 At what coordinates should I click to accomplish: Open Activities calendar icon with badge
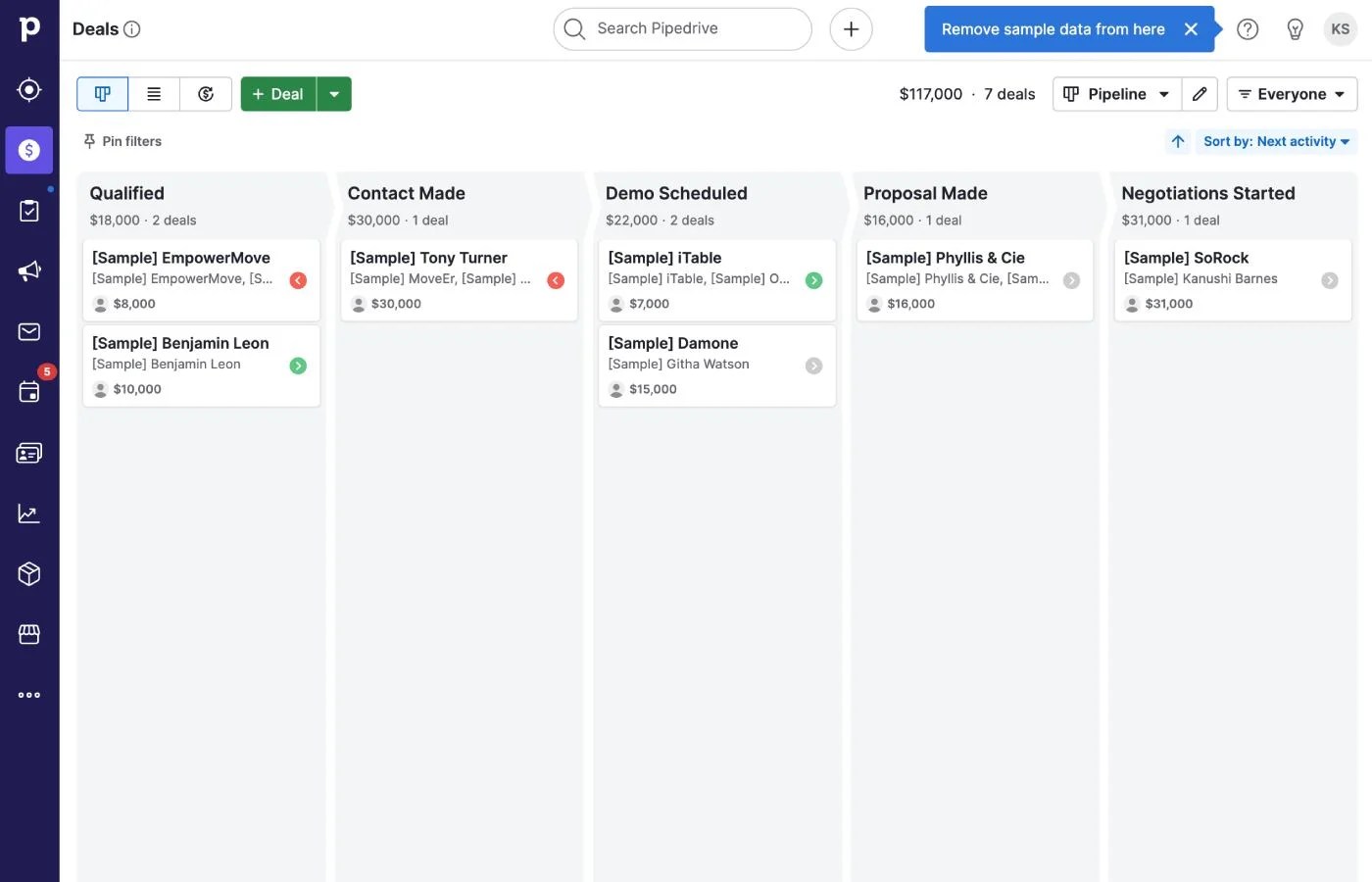[x=29, y=392]
